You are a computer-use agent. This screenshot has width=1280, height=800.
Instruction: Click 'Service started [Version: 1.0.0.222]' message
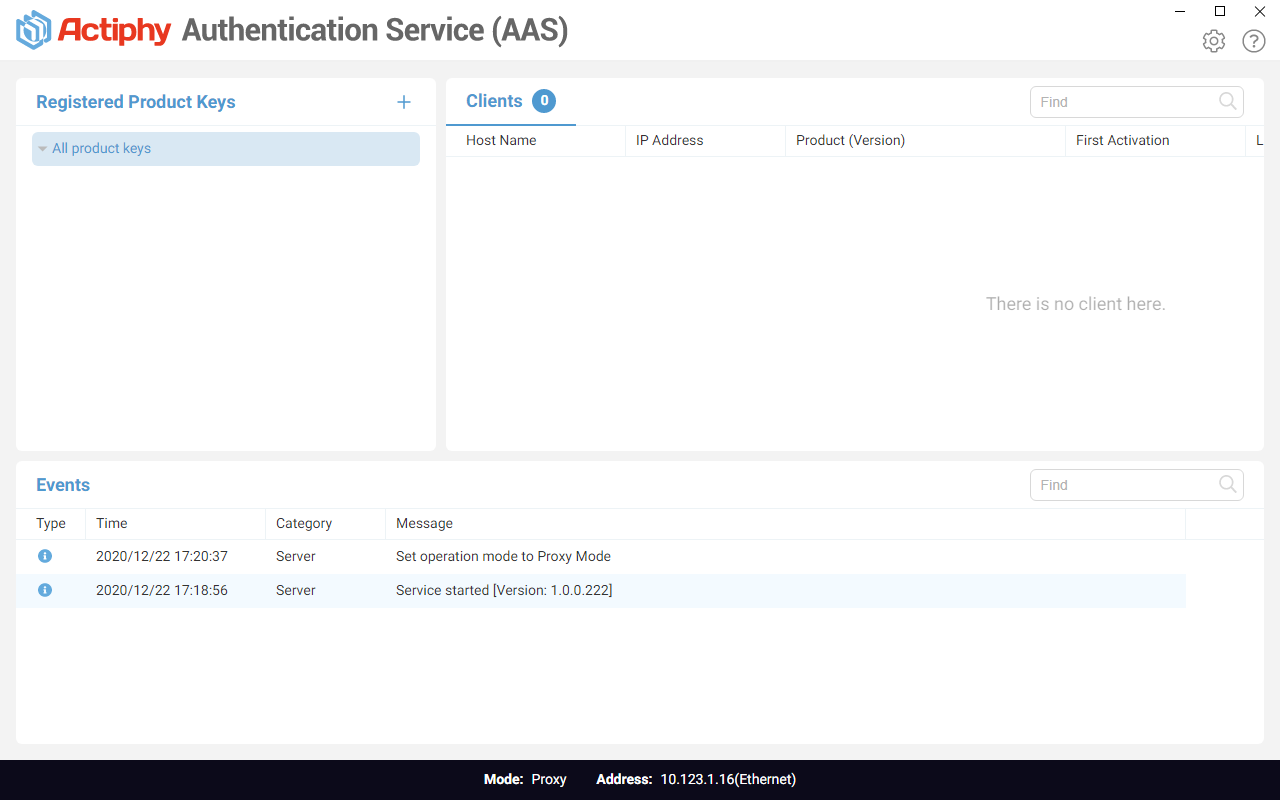[x=504, y=590]
